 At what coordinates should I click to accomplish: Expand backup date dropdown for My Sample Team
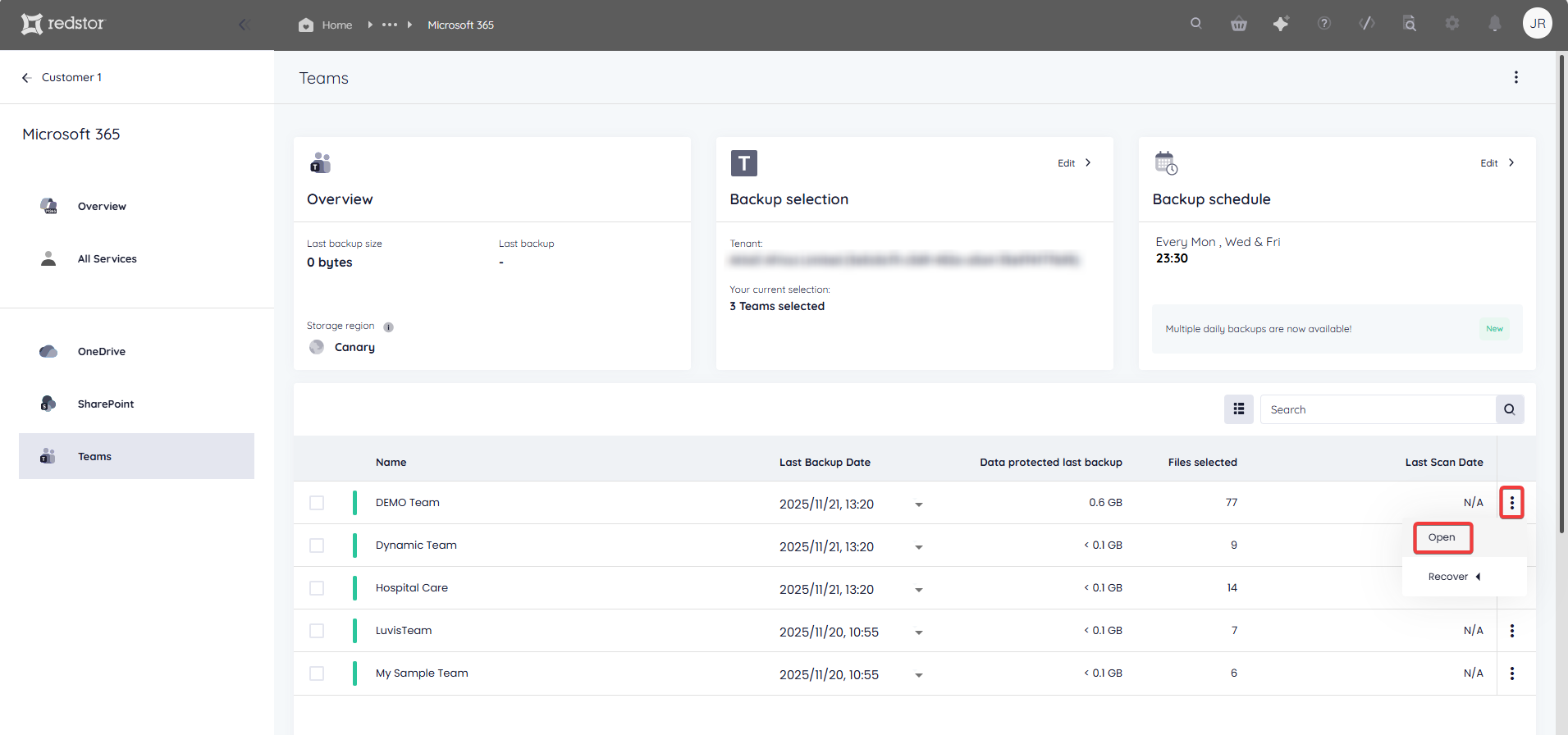919,675
